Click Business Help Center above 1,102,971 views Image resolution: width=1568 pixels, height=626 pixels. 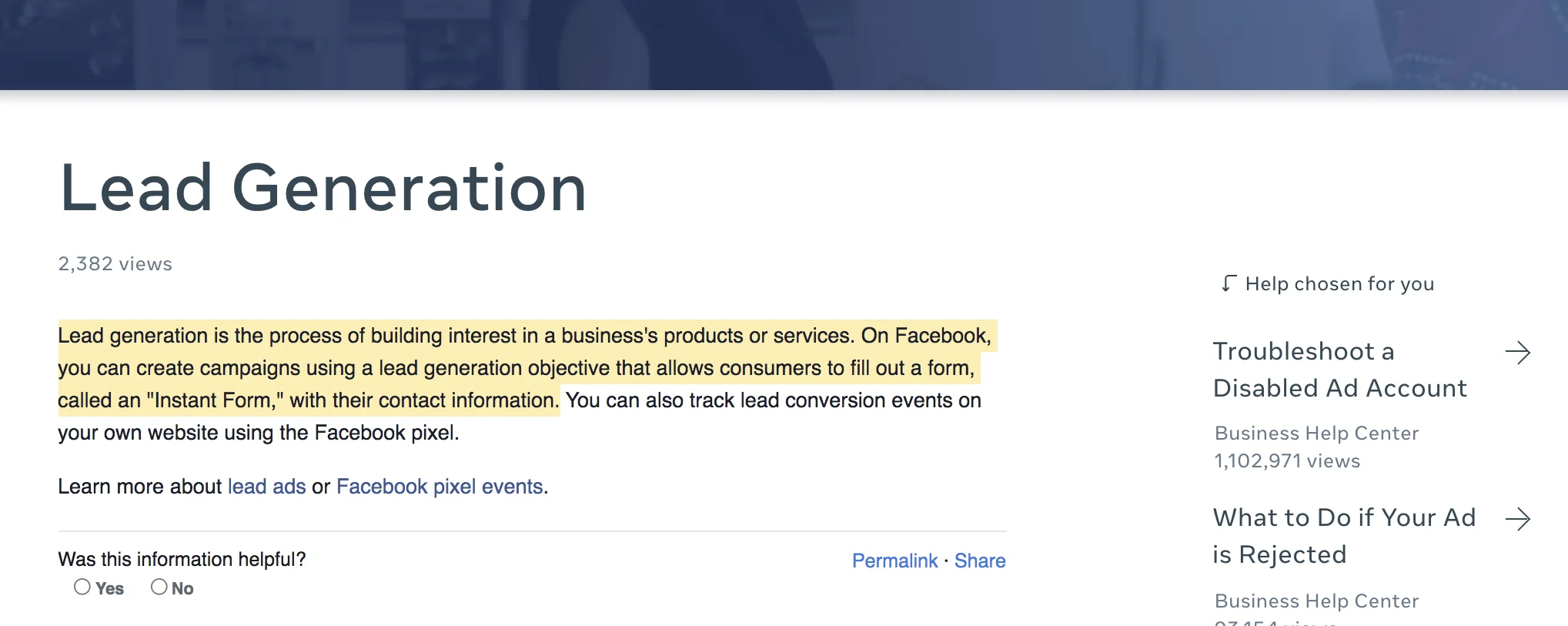pyautogui.click(x=1316, y=434)
